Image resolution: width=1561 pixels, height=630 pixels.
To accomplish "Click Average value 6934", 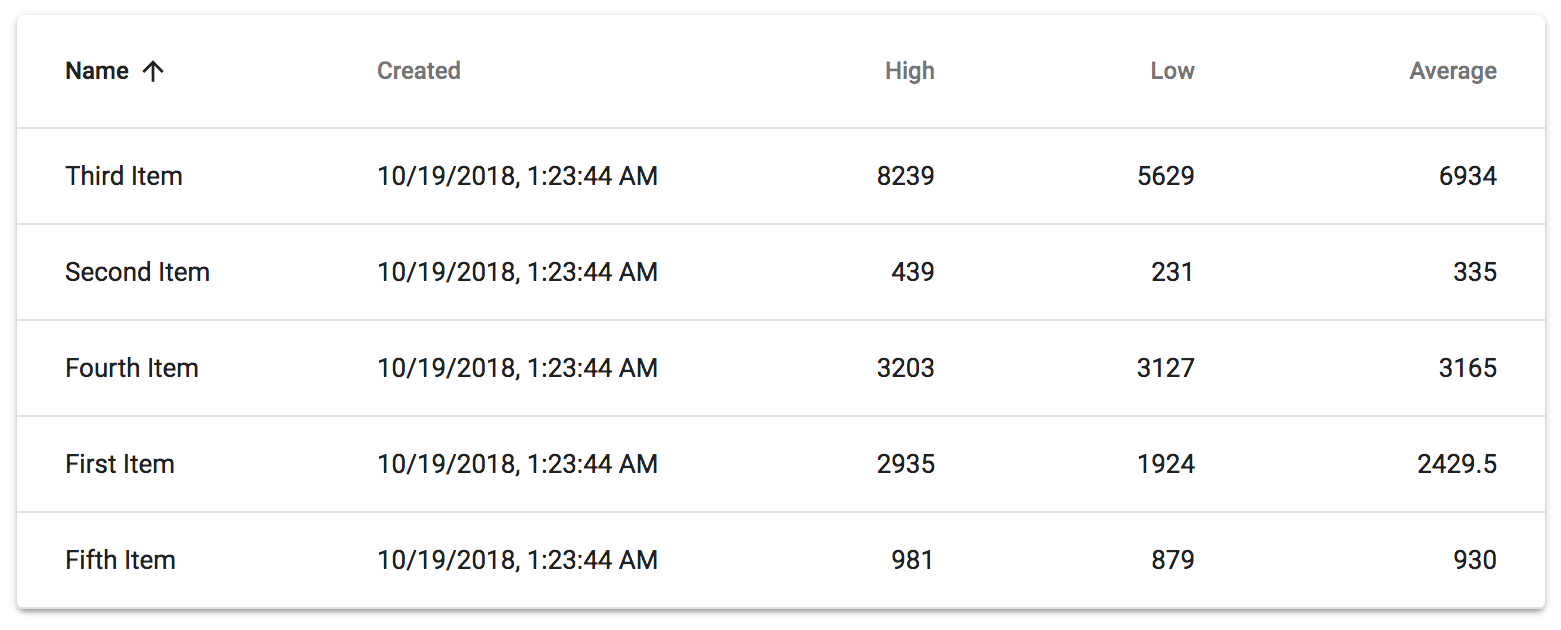I will [1467, 177].
